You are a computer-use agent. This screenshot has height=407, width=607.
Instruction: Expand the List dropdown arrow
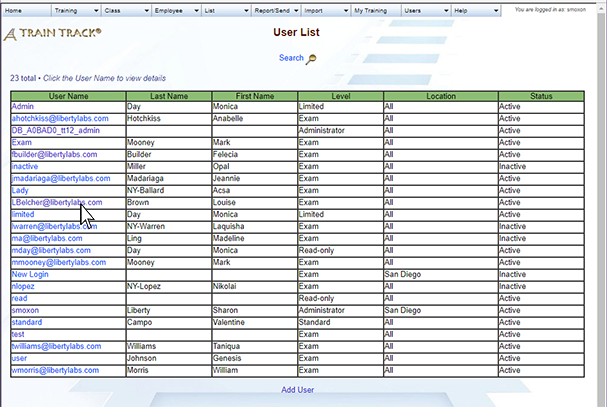(246, 11)
